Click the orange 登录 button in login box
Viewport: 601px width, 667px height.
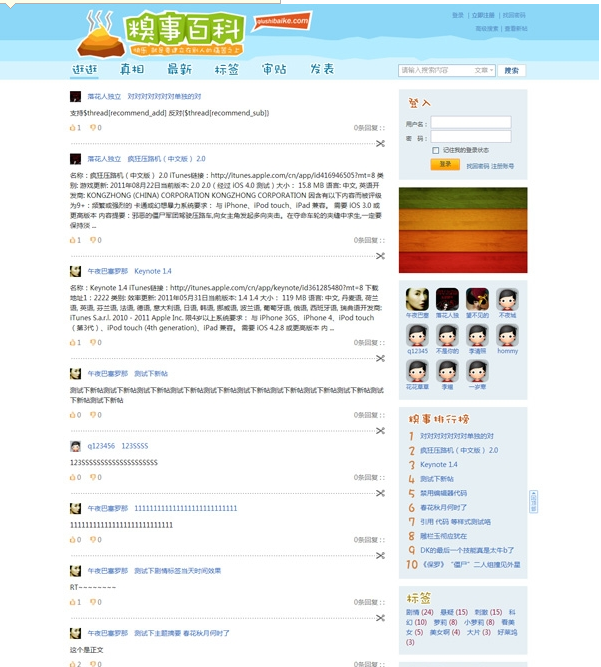click(445, 164)
